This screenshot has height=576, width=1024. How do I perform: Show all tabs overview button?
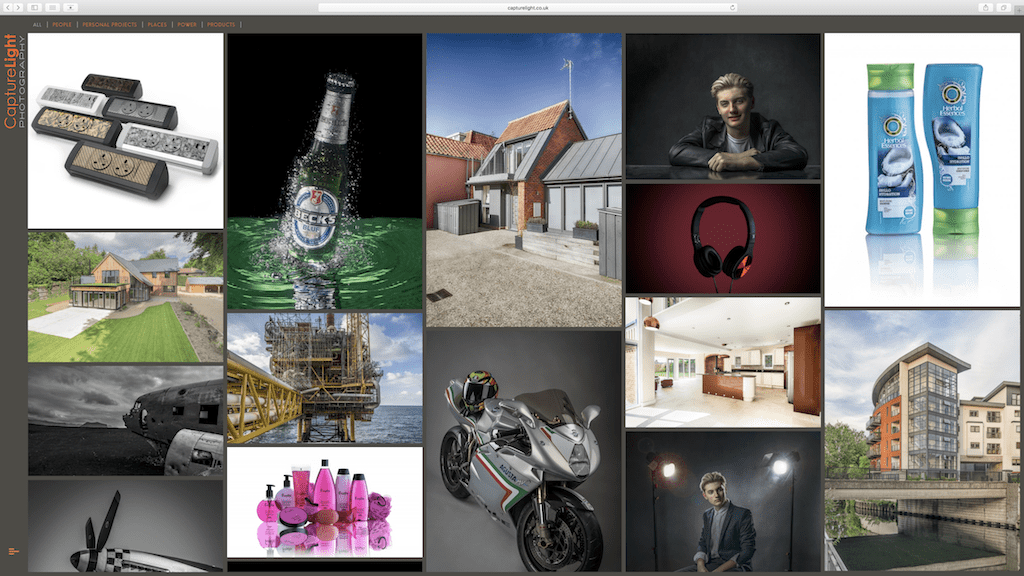[x=1004, y=7]
